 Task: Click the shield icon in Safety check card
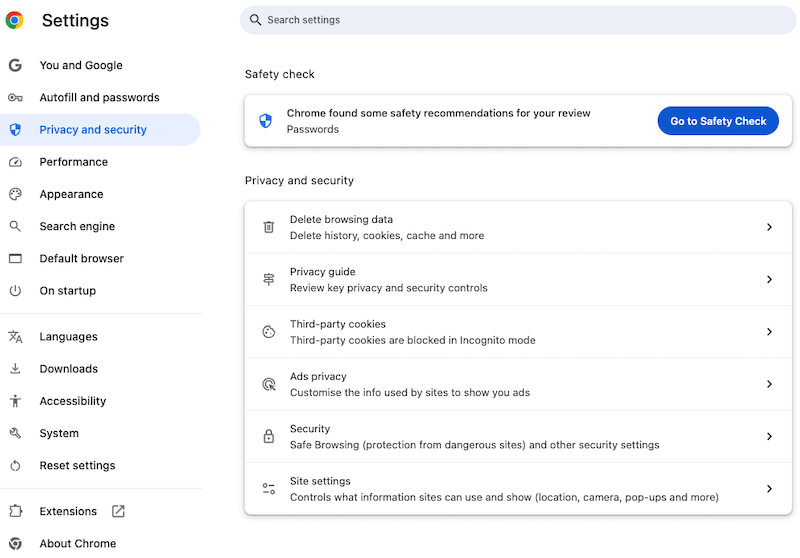[265, 121]
